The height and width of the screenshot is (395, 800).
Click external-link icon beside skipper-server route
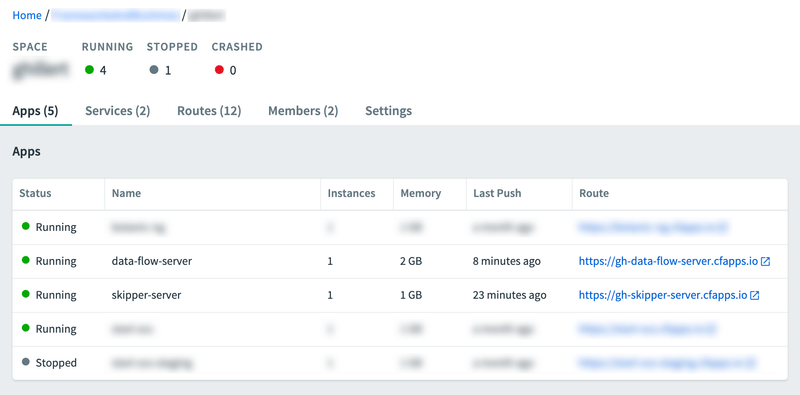(755, 295)
